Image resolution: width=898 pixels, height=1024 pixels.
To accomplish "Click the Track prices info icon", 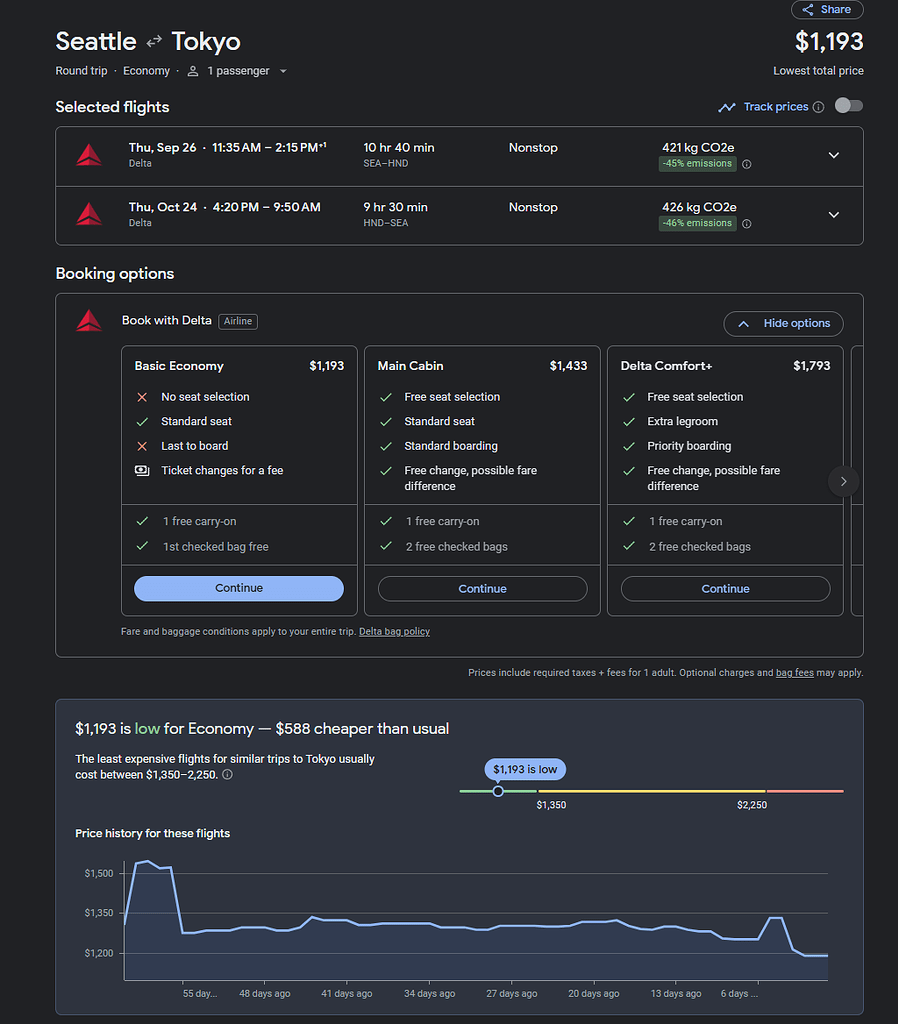I will pos(818,107).
